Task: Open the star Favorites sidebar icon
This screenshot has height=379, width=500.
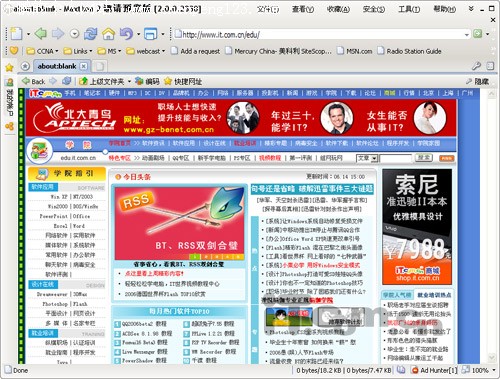Action: 9,68
